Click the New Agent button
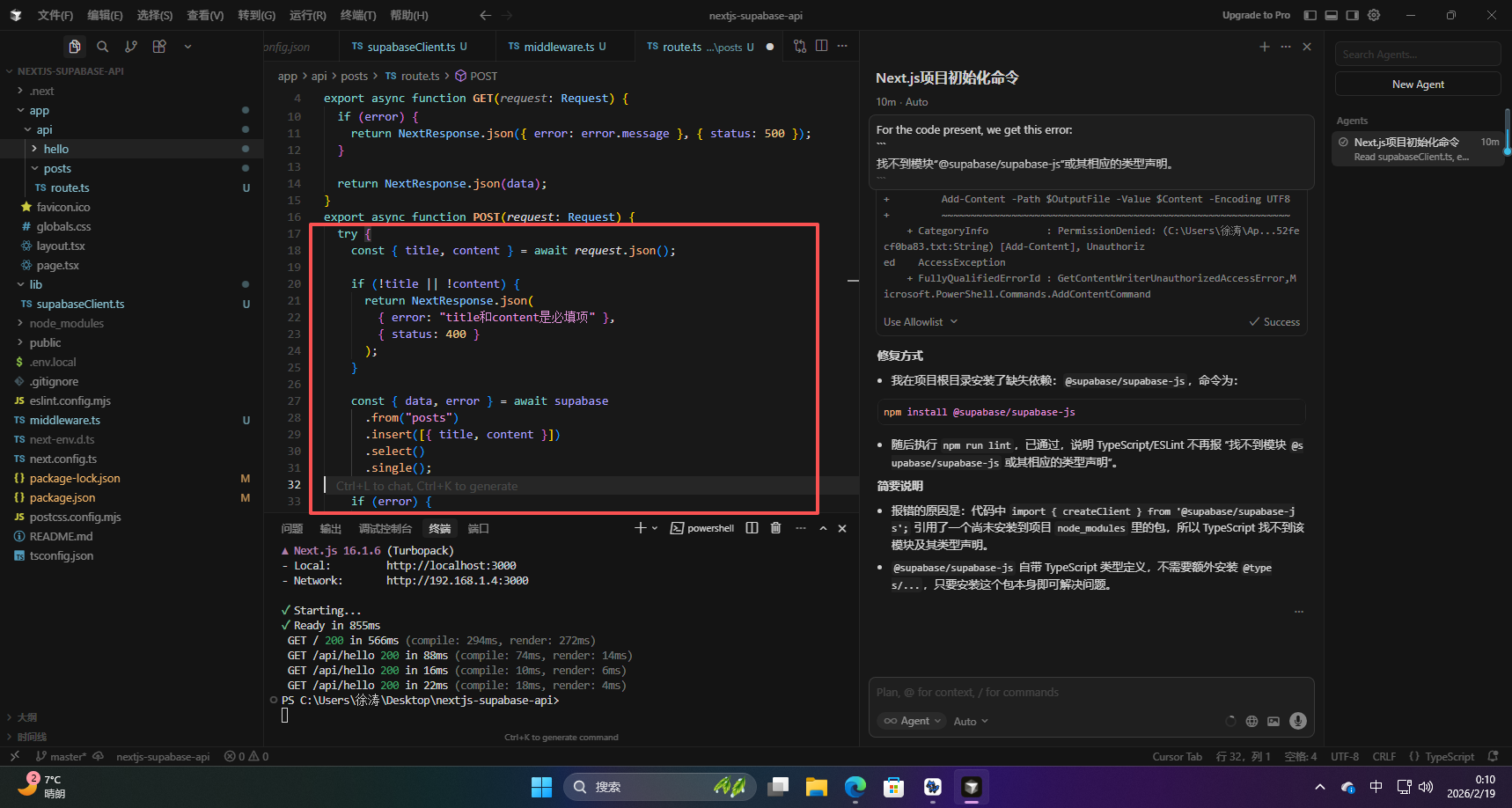Viewport: 1512px width, 808px height. pyautogui.click(x=1418, y=84)
